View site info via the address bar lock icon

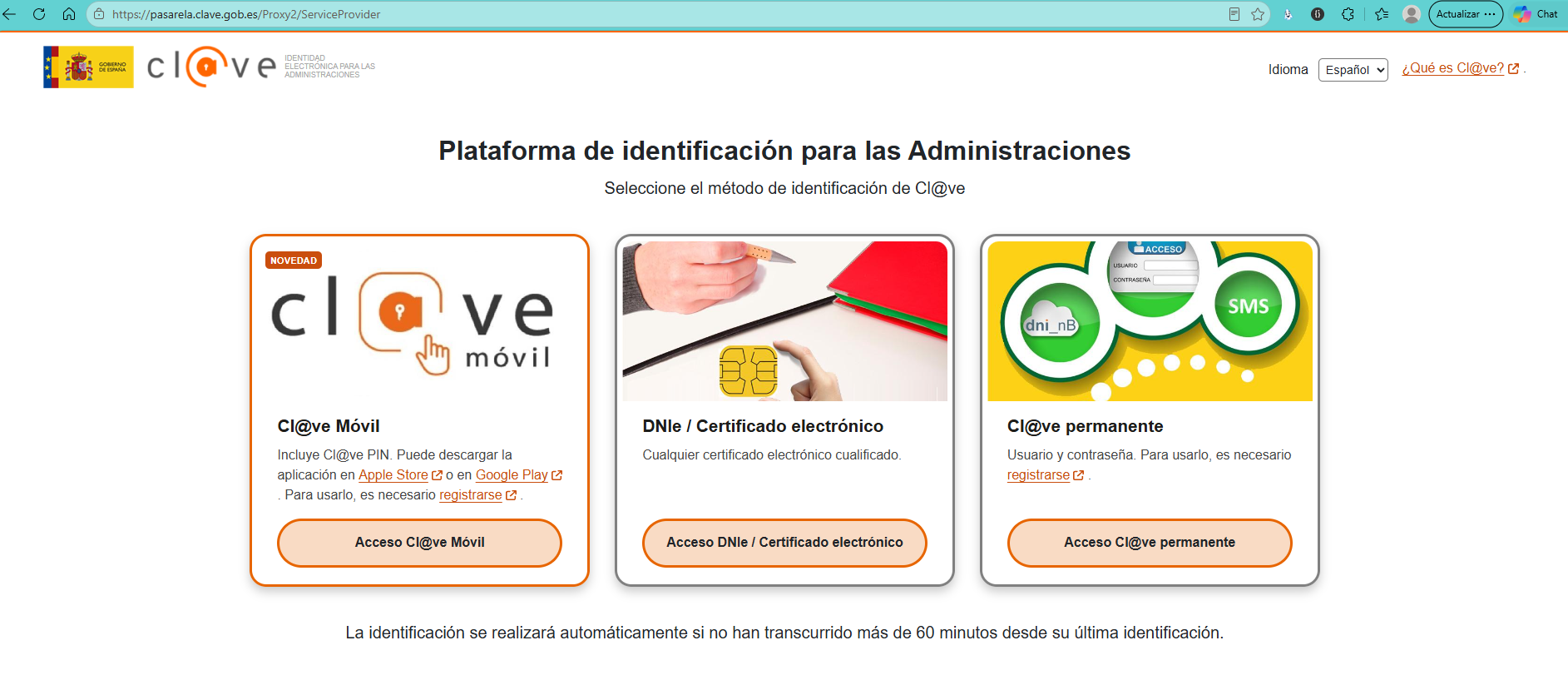[x=99, y=14]
